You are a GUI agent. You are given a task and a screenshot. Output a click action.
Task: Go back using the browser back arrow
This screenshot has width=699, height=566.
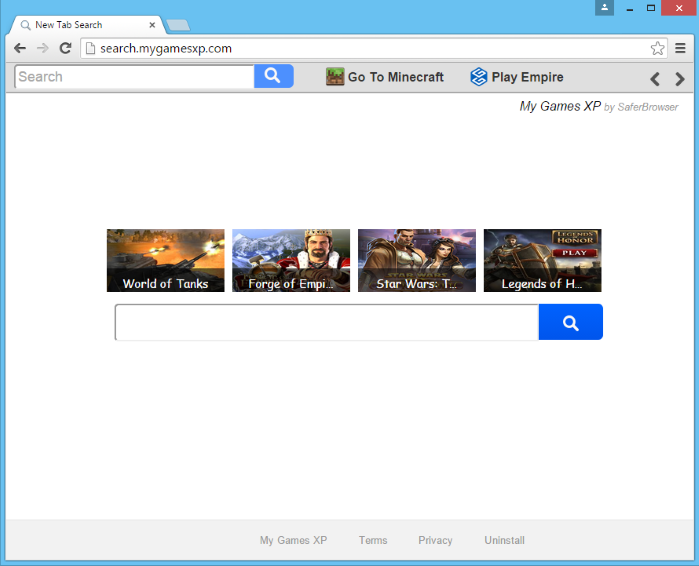click(20, 48)
